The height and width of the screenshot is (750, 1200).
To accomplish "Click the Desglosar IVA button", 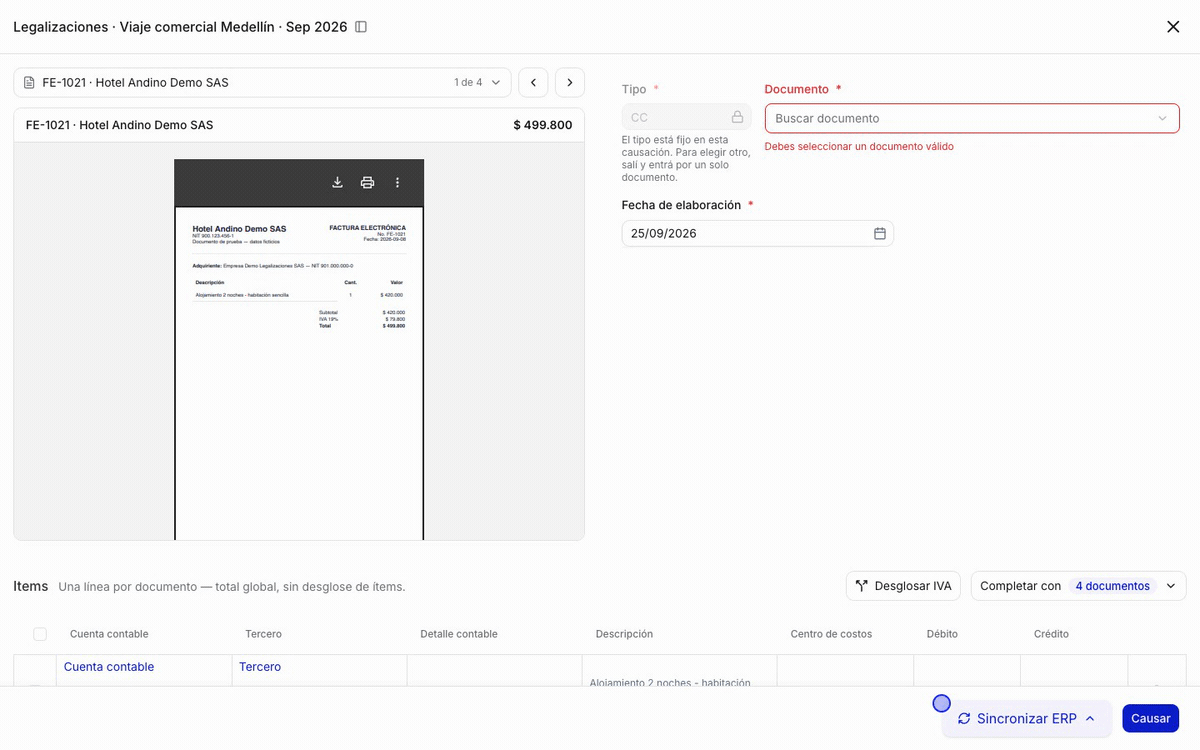I will [x=903, y=586].
